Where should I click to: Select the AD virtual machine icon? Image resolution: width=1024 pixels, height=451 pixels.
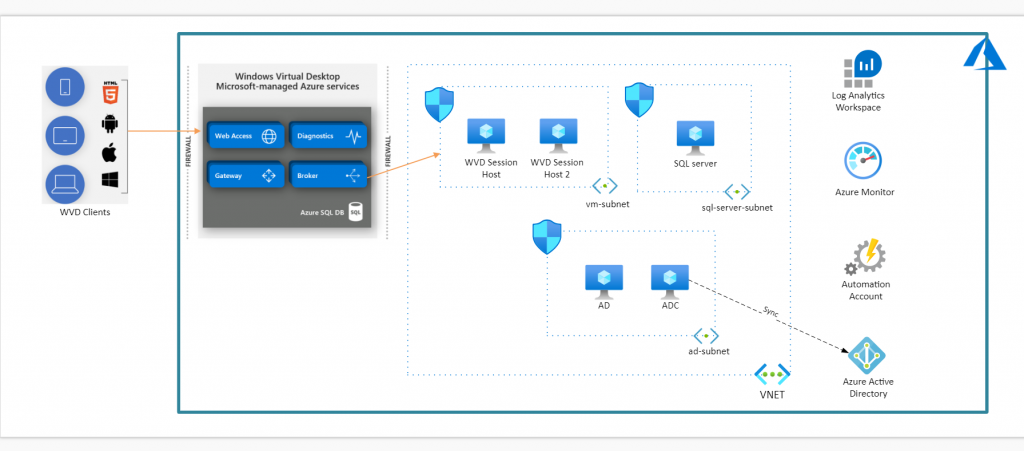pos(604,280)
